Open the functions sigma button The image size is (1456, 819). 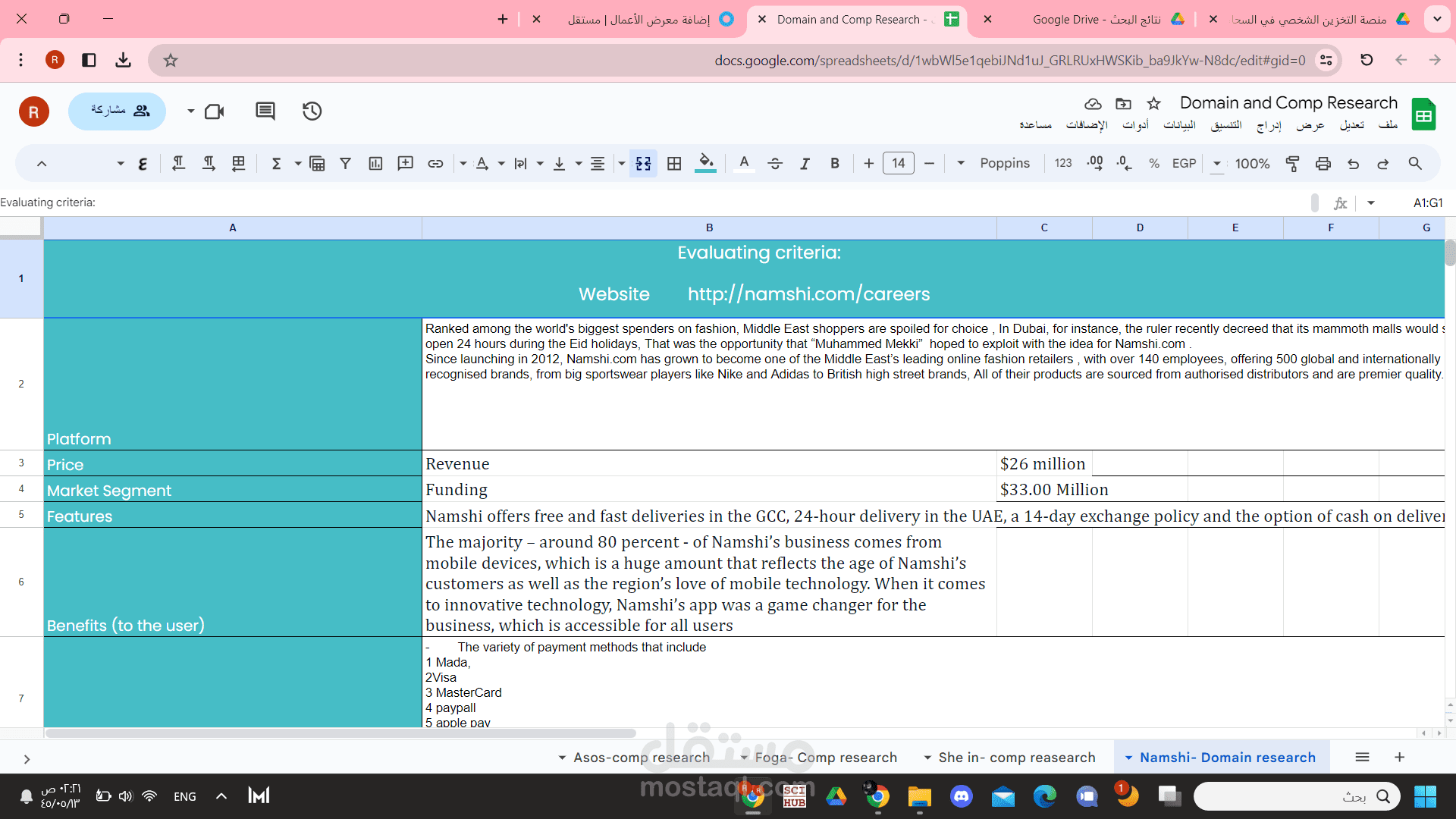[277, 163]
